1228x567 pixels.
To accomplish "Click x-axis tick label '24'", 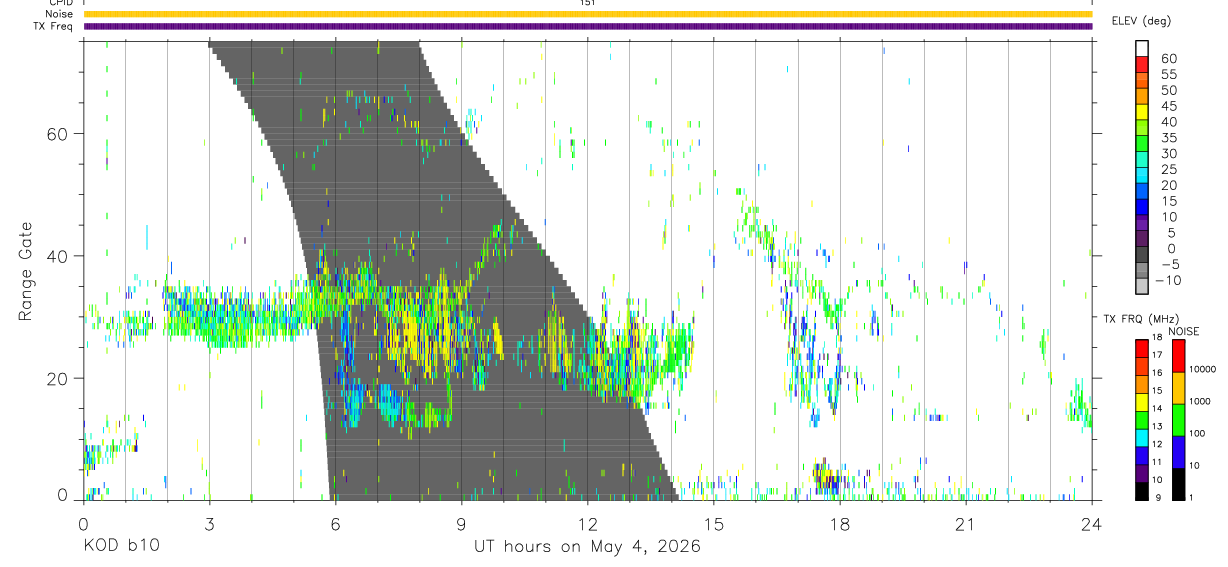I will (x=1091, y=524).
